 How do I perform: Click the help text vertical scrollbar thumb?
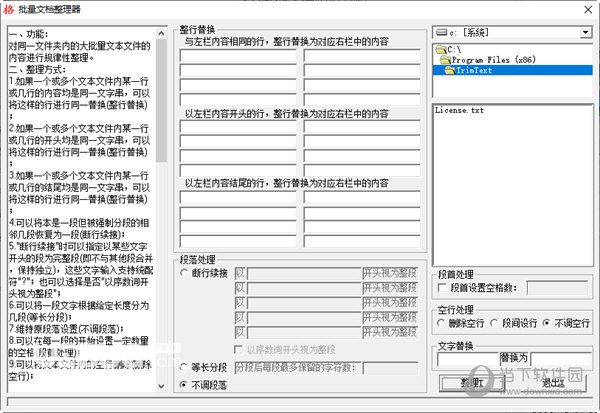point(161,100)
